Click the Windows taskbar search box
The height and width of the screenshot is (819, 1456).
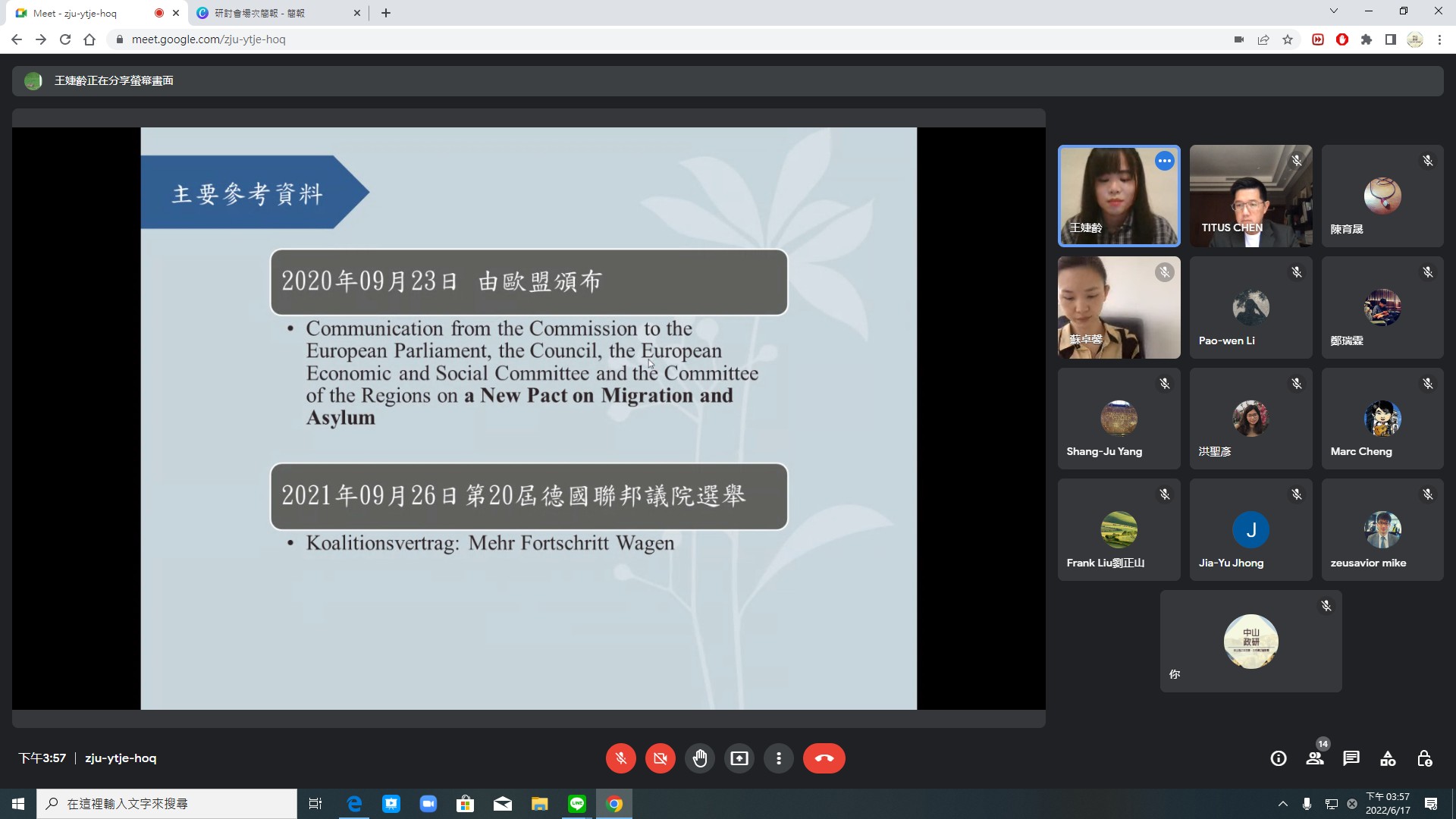click(167, 804)
